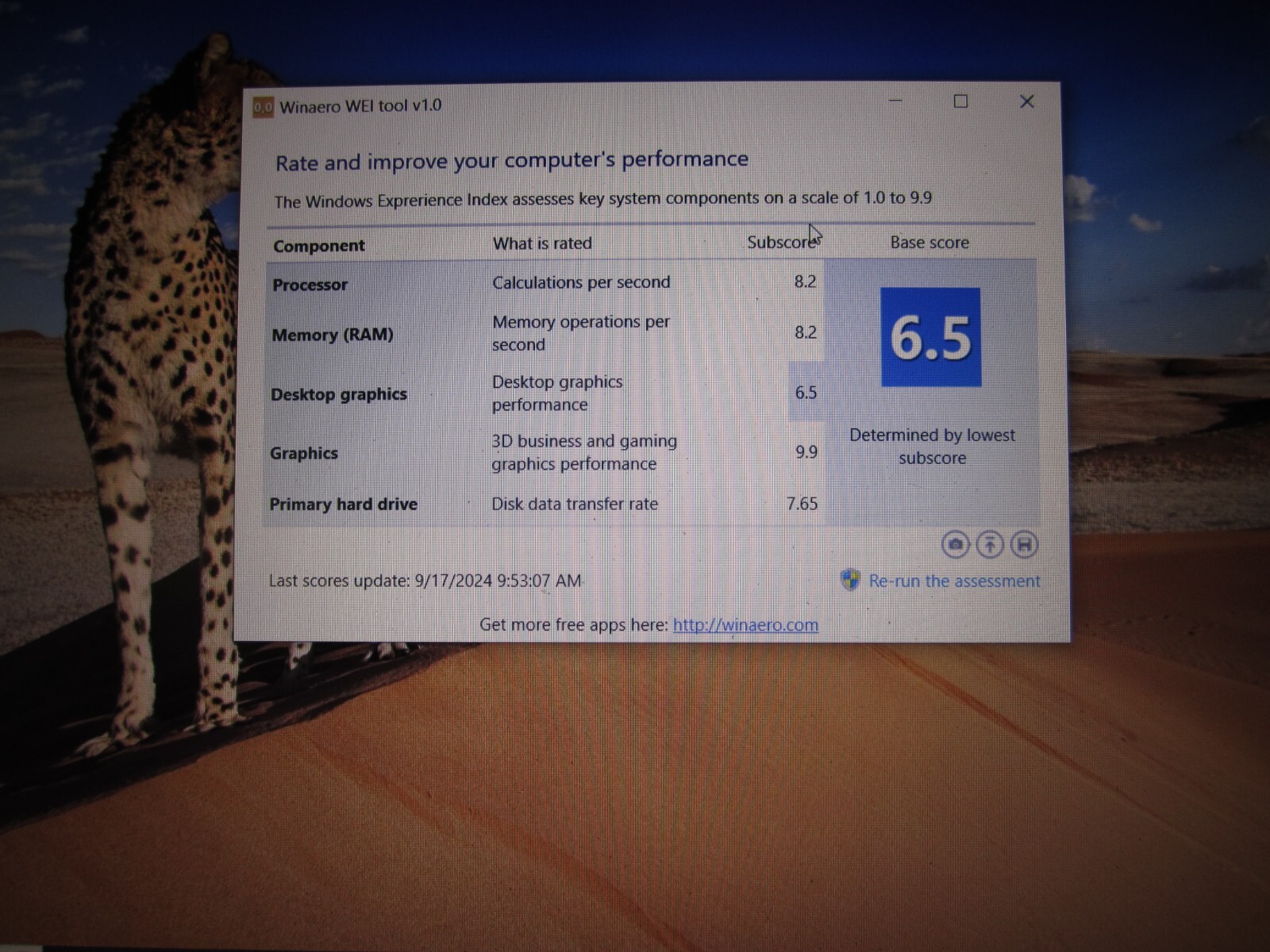Close the Winaero WEI tool window
The height and width of the screenshot is (952, 1270).
pos(1027,102)
